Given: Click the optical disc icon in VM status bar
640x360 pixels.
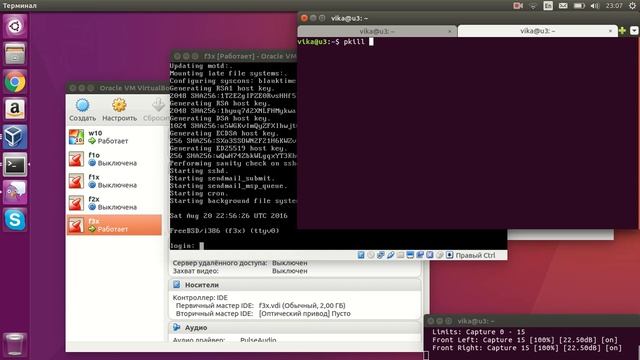Looking at the screenshot, I should click(x=371, y=255).
